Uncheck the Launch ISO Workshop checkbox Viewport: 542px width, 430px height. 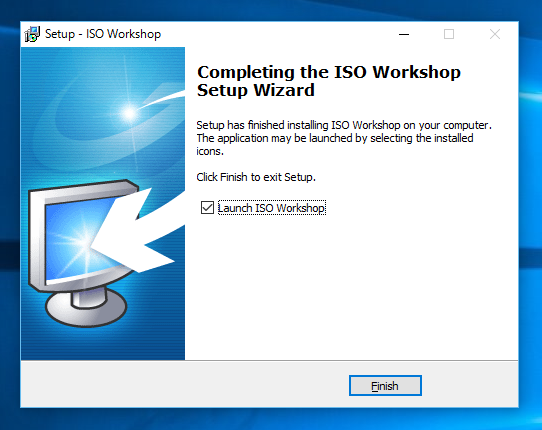coord(207,208)
